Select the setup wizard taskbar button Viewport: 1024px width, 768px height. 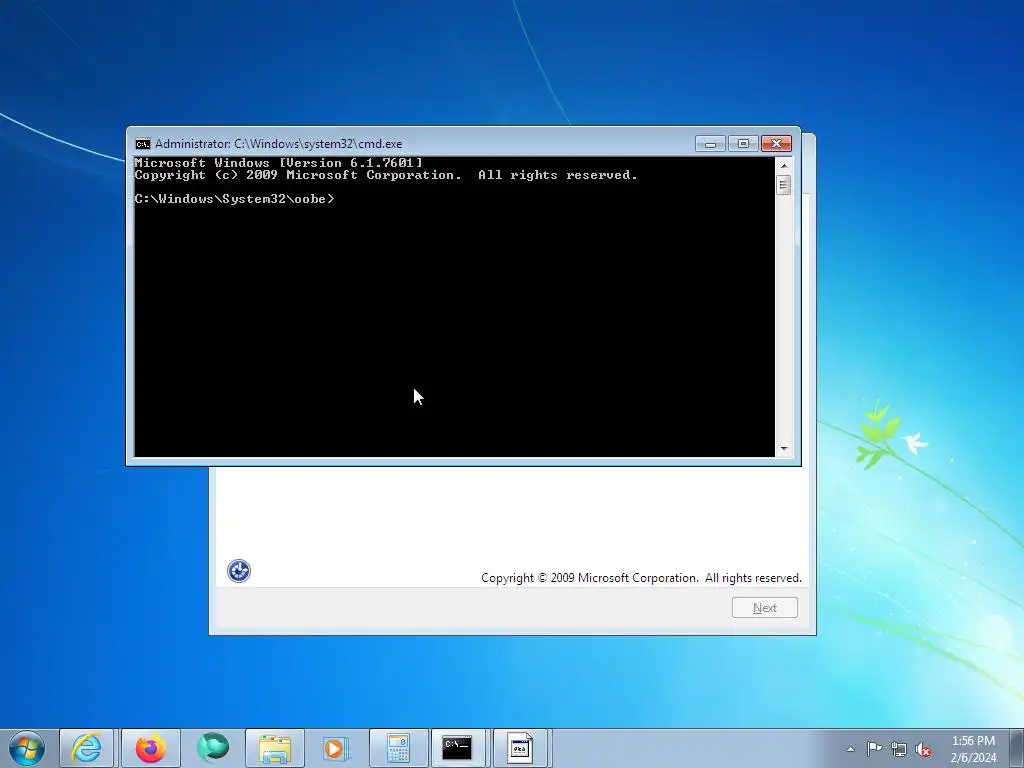(520, 748)
